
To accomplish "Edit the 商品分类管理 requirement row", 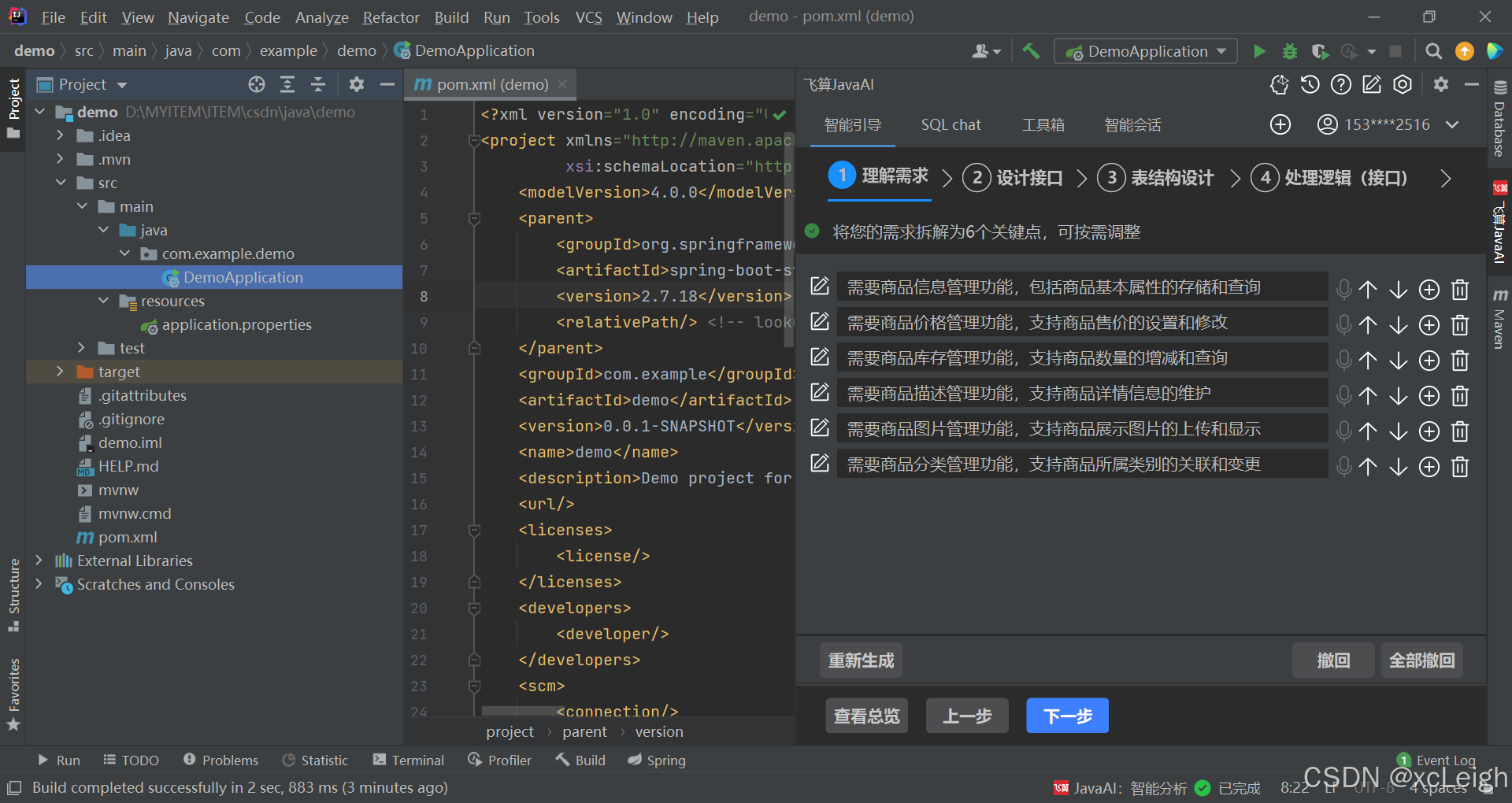I will [820, 464].
